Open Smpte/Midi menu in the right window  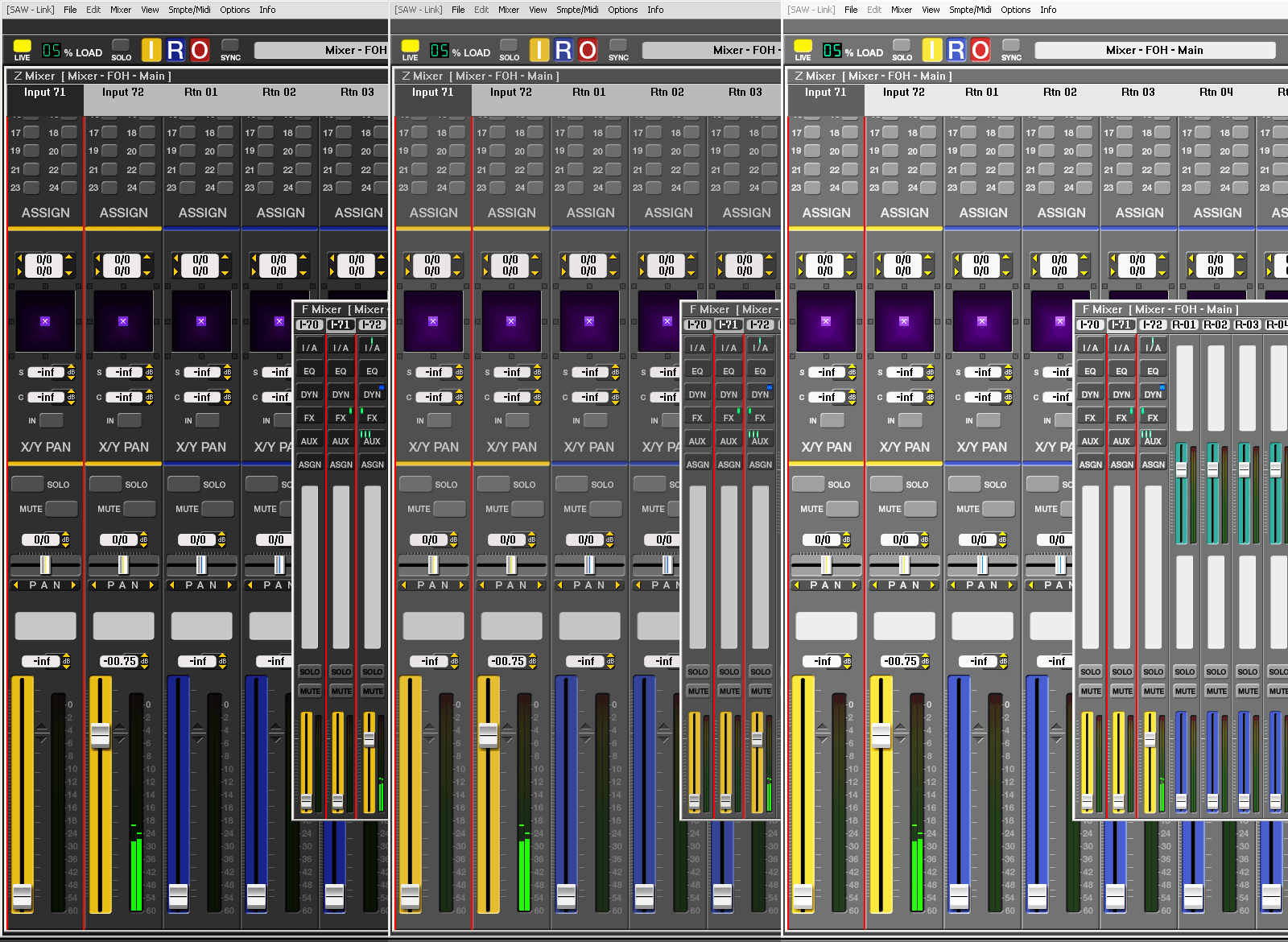[970, 10]
